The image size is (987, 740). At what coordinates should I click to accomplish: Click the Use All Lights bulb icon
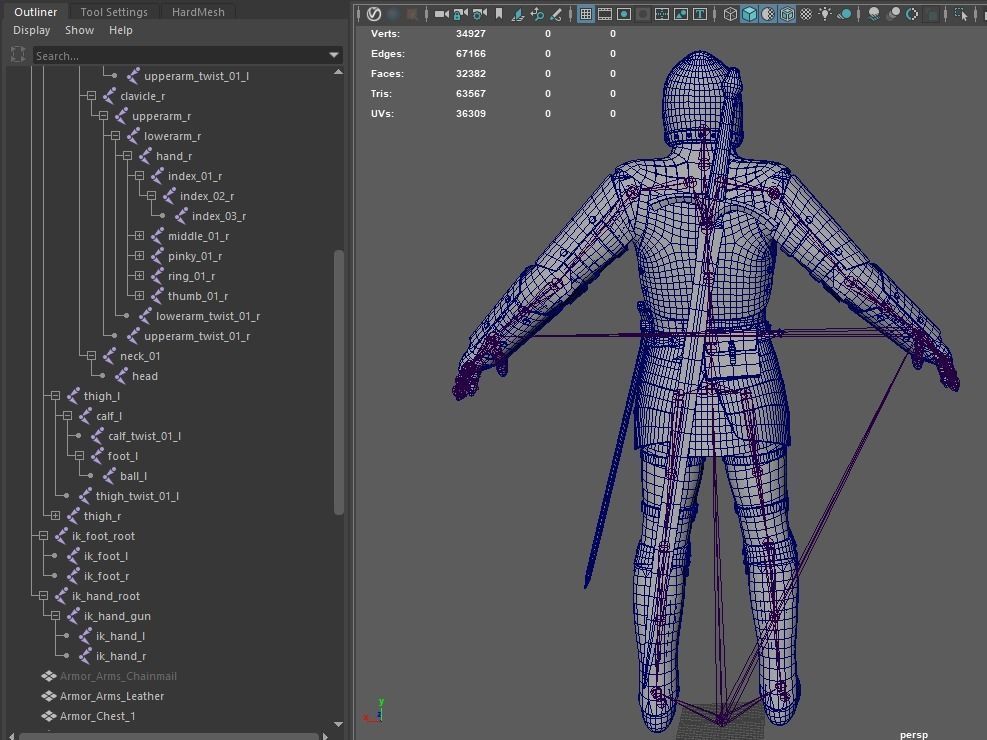click(825, 14)
